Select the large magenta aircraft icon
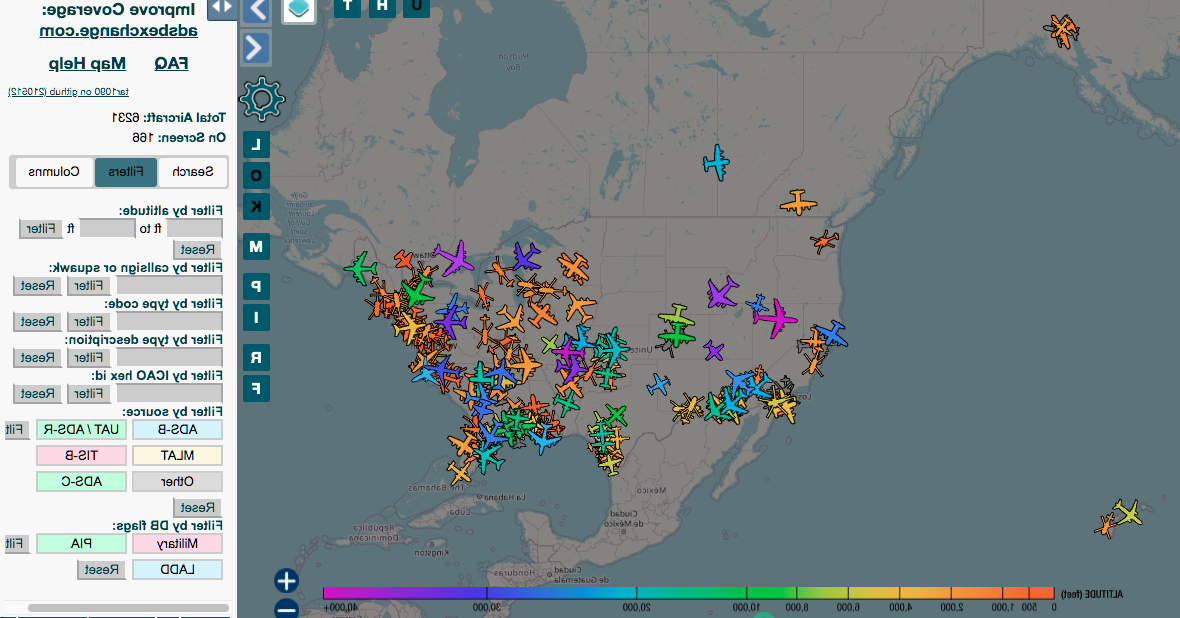This screenshot has height=618, width=1180. pos(775,318)
